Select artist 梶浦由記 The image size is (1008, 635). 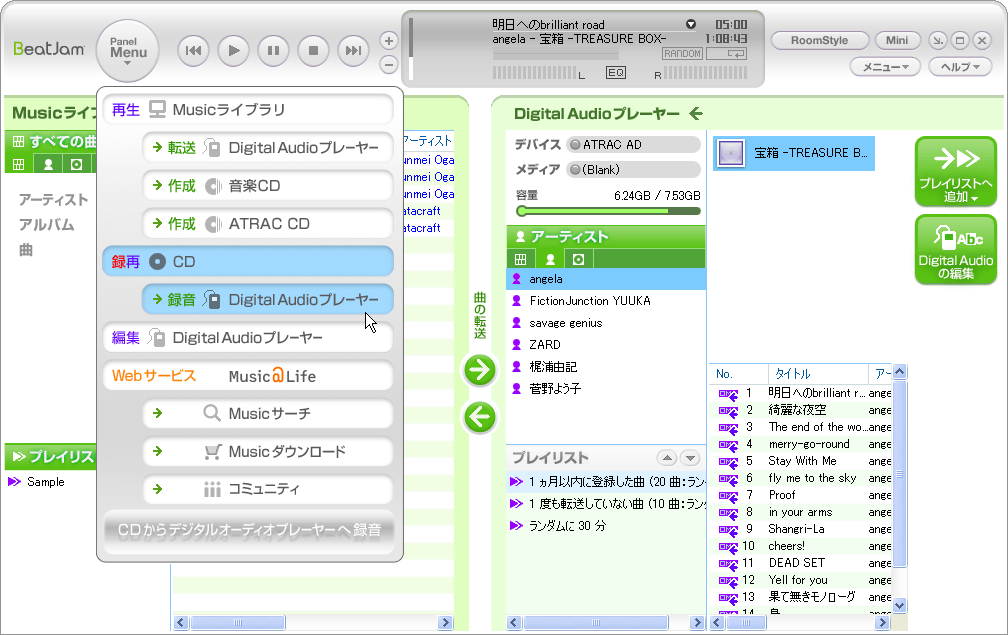(606, 366)
